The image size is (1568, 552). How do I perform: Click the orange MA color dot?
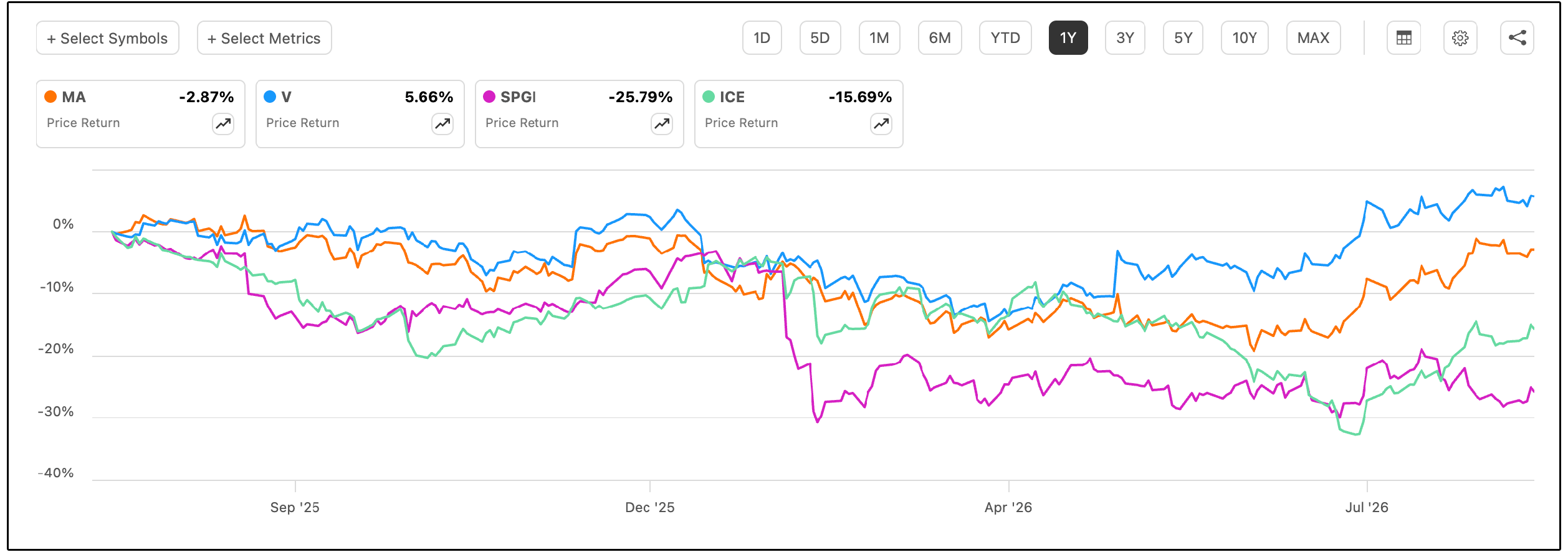pos(50,97)
